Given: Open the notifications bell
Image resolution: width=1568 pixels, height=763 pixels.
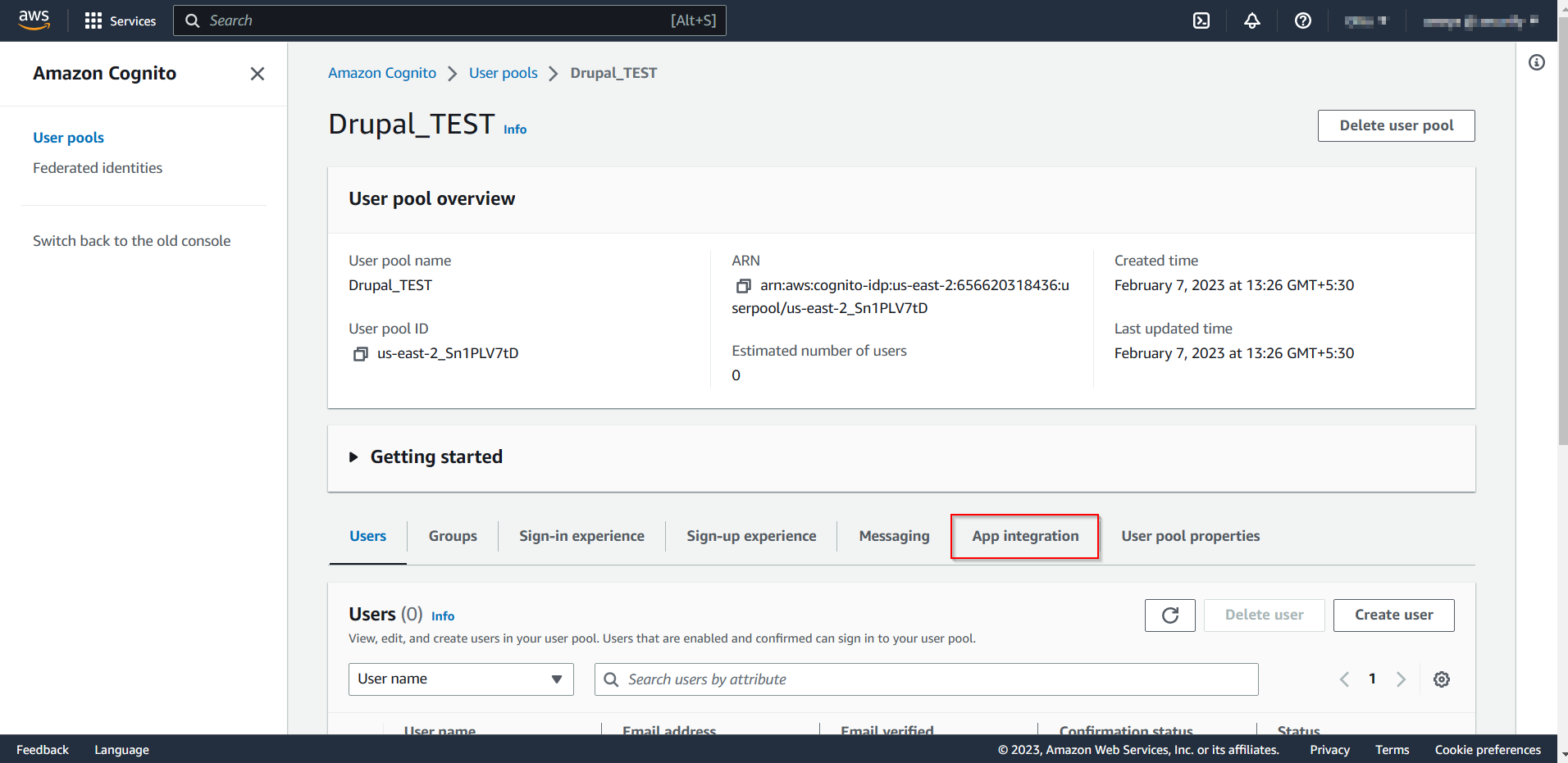Looking at the screenshot, I should click(1252, 20).
